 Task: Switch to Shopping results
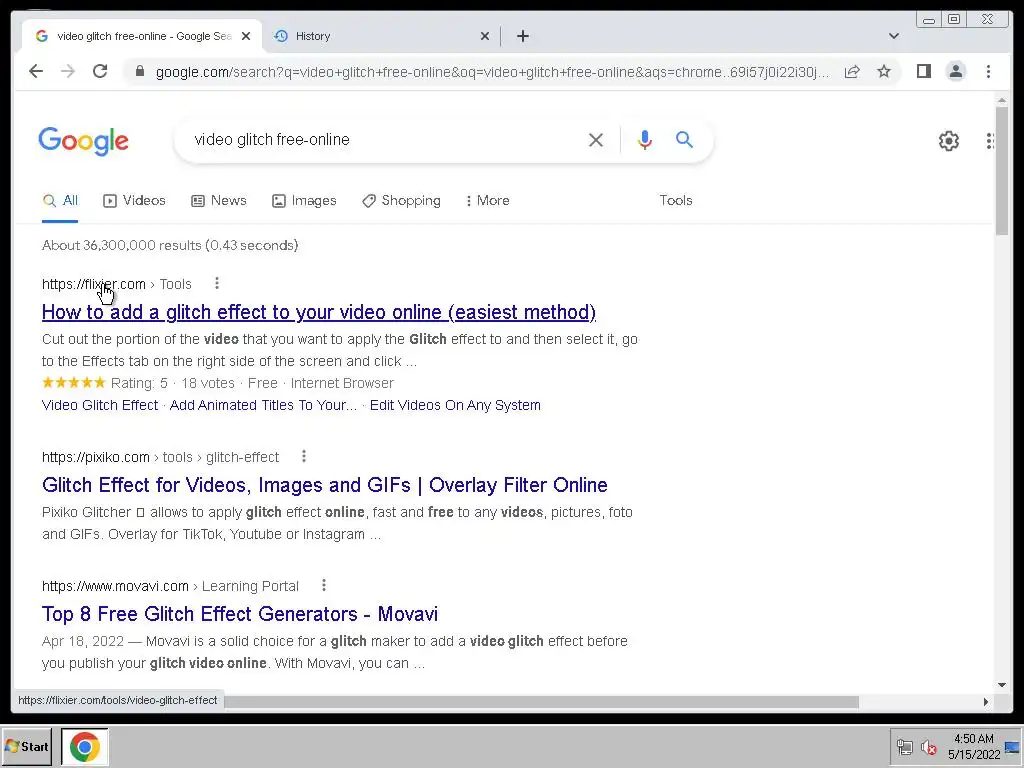402,200
